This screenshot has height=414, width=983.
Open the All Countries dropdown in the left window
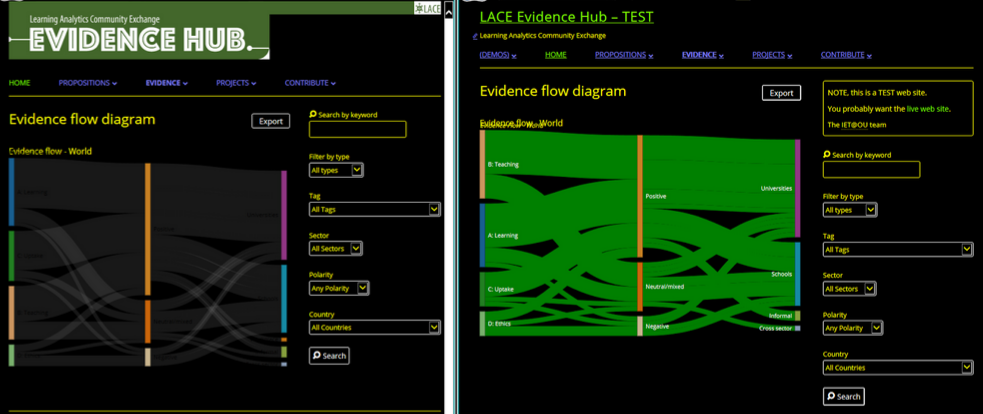click(375, 327)
